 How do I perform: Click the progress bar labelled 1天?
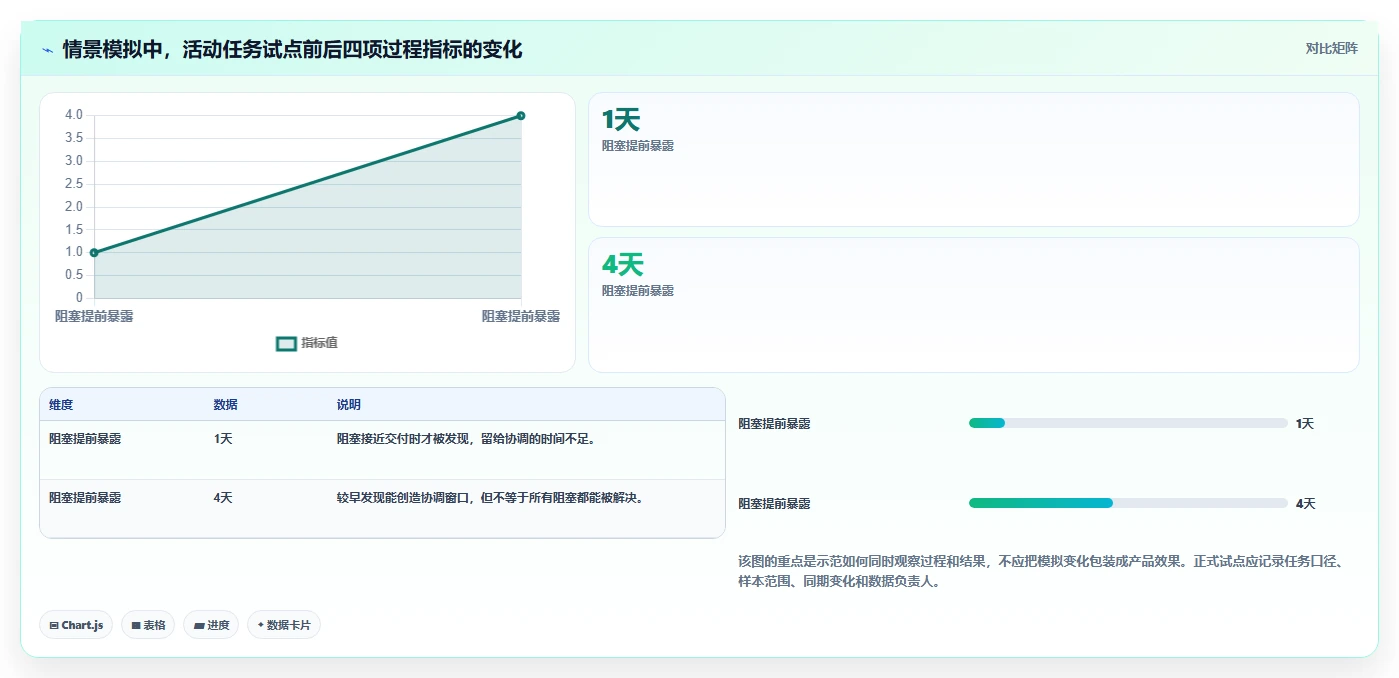coord(1128,423)
